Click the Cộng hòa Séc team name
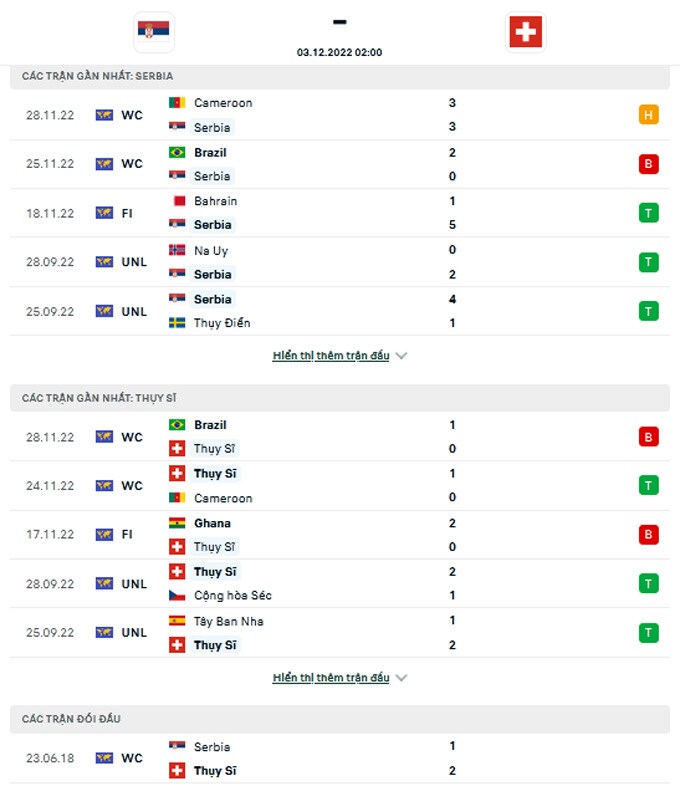680x786 pixels. (233, 596)
